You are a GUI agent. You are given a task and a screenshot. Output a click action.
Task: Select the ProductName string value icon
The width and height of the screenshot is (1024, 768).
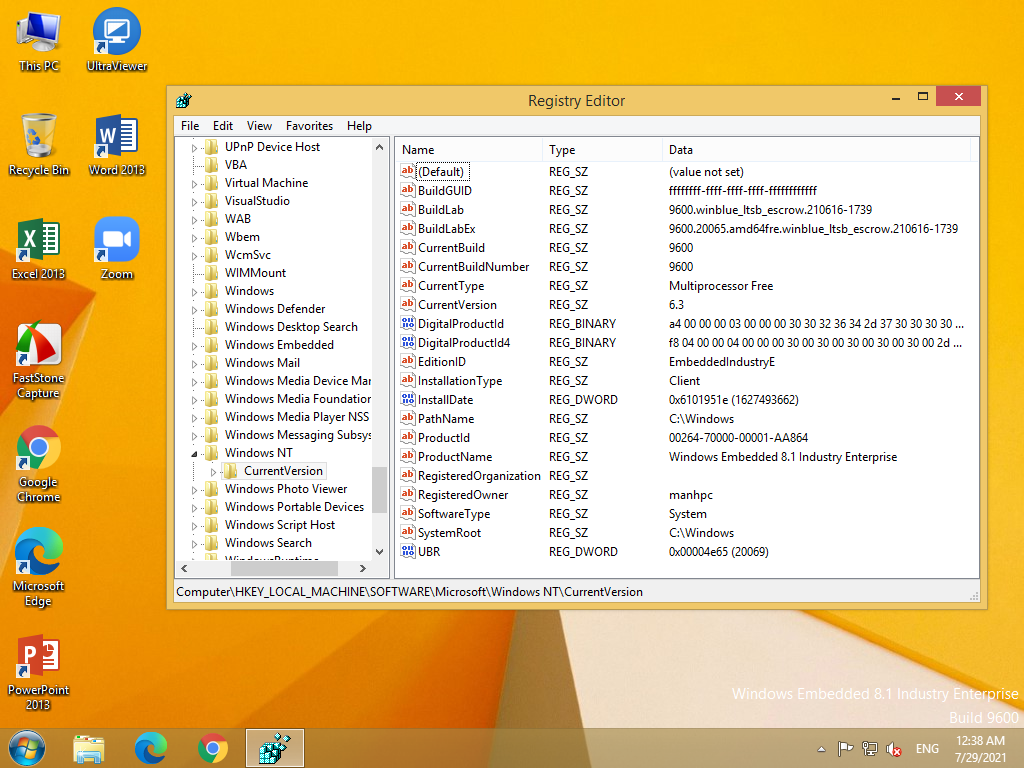click(x=407, y=457)
